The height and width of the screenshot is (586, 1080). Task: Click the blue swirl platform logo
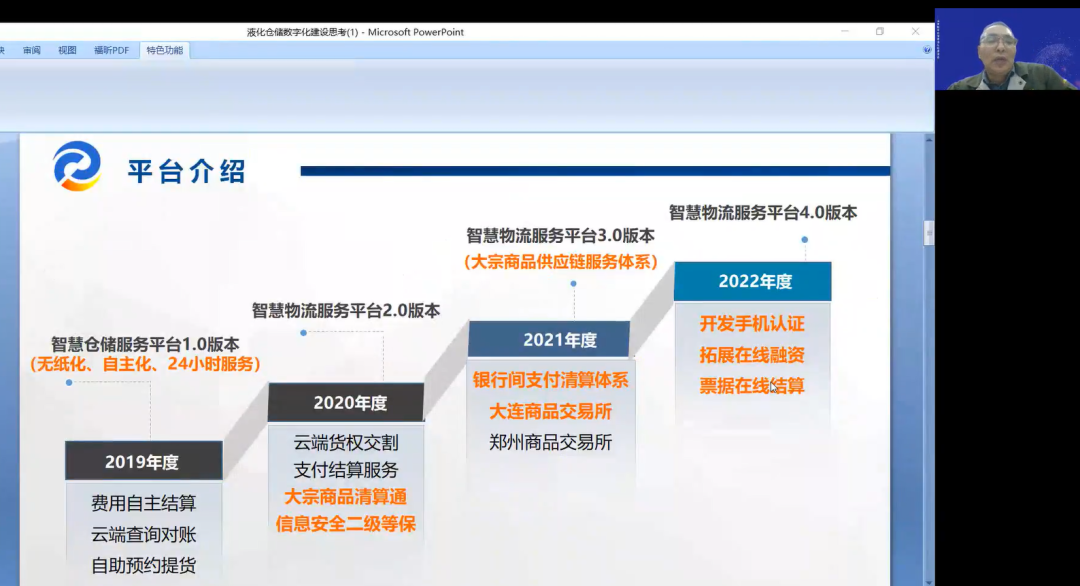(x=77, y=166)
